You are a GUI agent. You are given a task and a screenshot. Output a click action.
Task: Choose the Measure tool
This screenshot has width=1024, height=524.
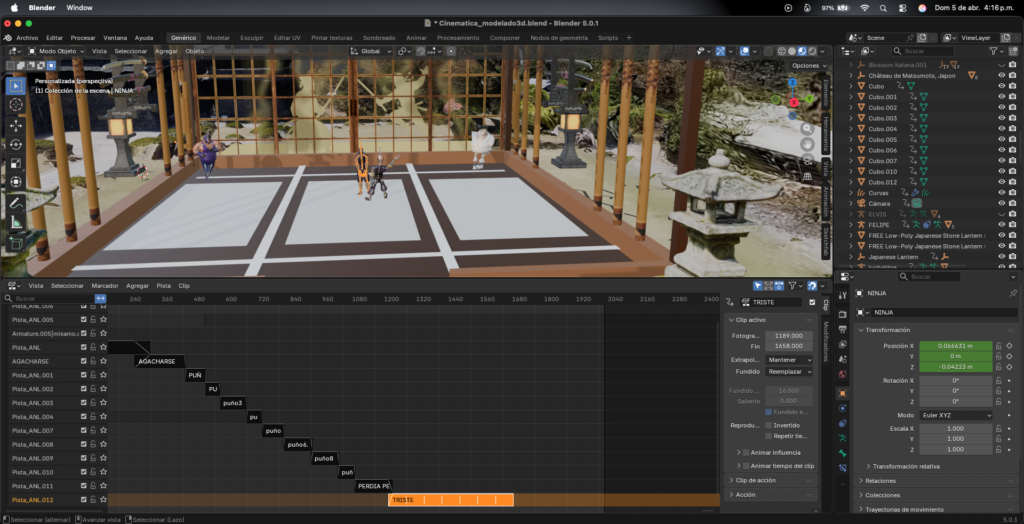16,222
